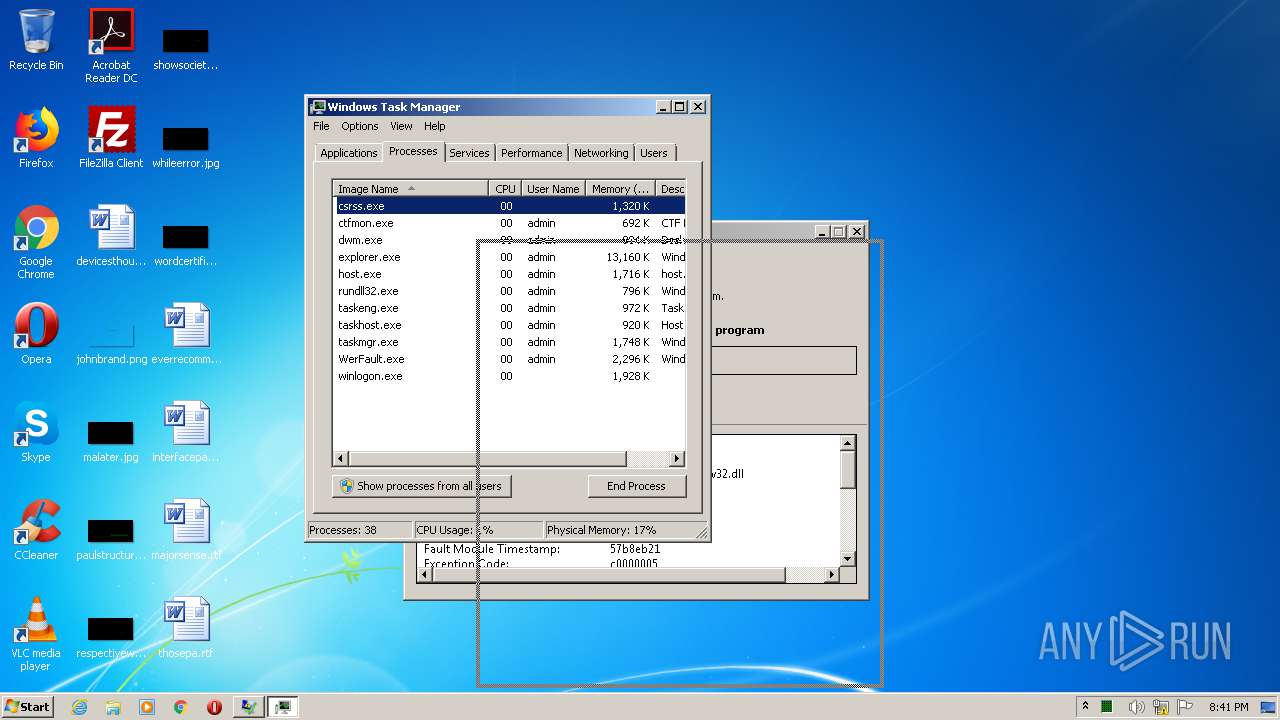Open Windows Explorer folder on taskbar

113,707
